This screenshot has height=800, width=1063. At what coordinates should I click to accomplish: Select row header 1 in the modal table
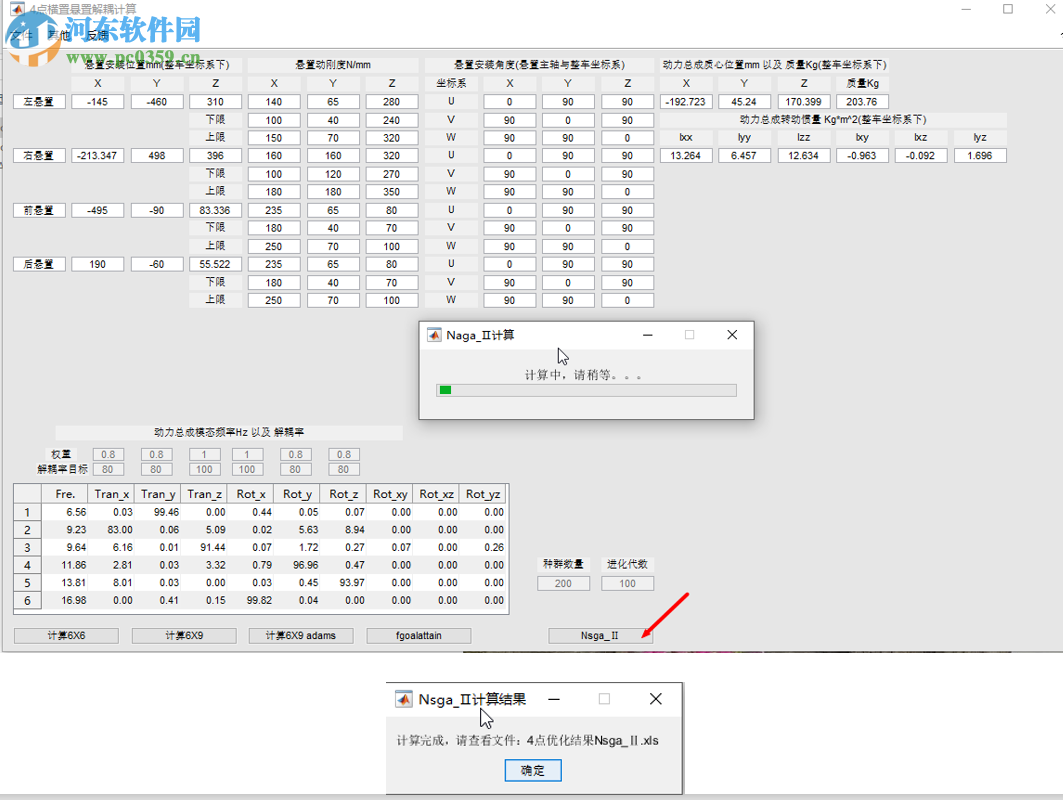tap(27, 513)
